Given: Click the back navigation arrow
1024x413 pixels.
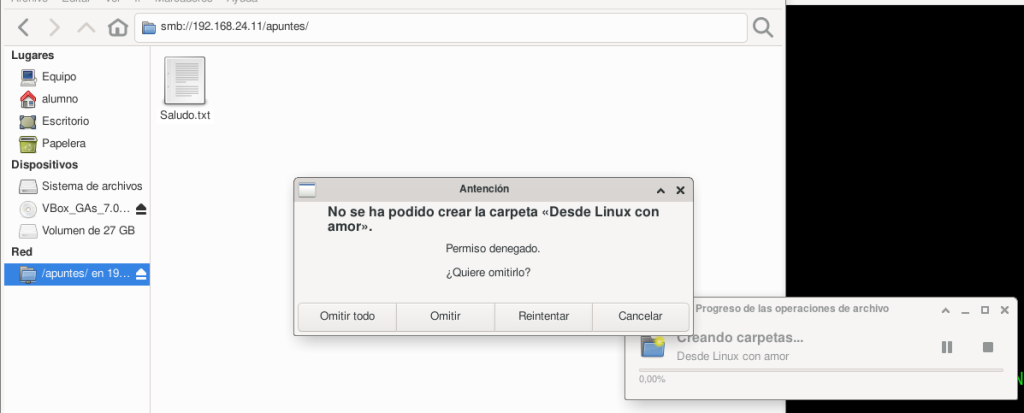Looking at the screenshot, I should pyautogui.click(x=24, y=27).
